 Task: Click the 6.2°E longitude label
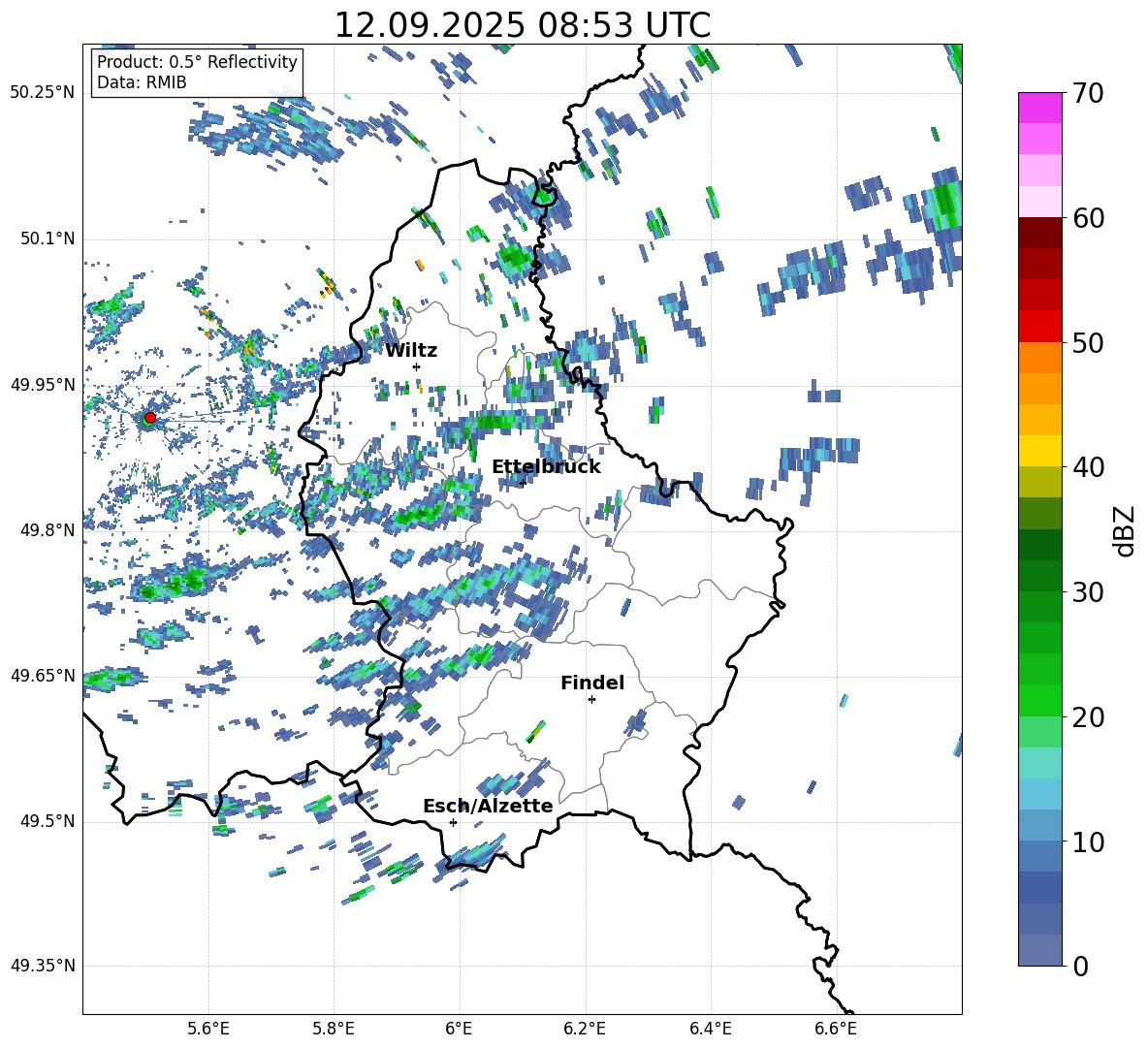pyautogui.click(x=585, y=1030)
